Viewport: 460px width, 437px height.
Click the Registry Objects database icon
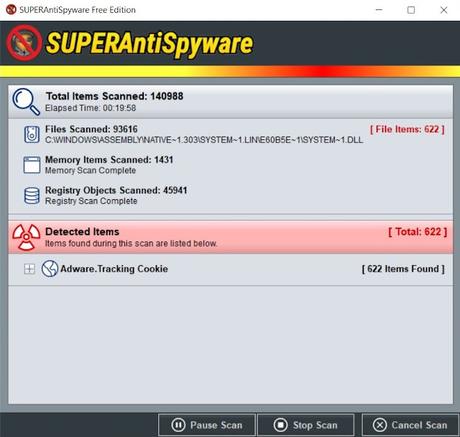[32, 196]
